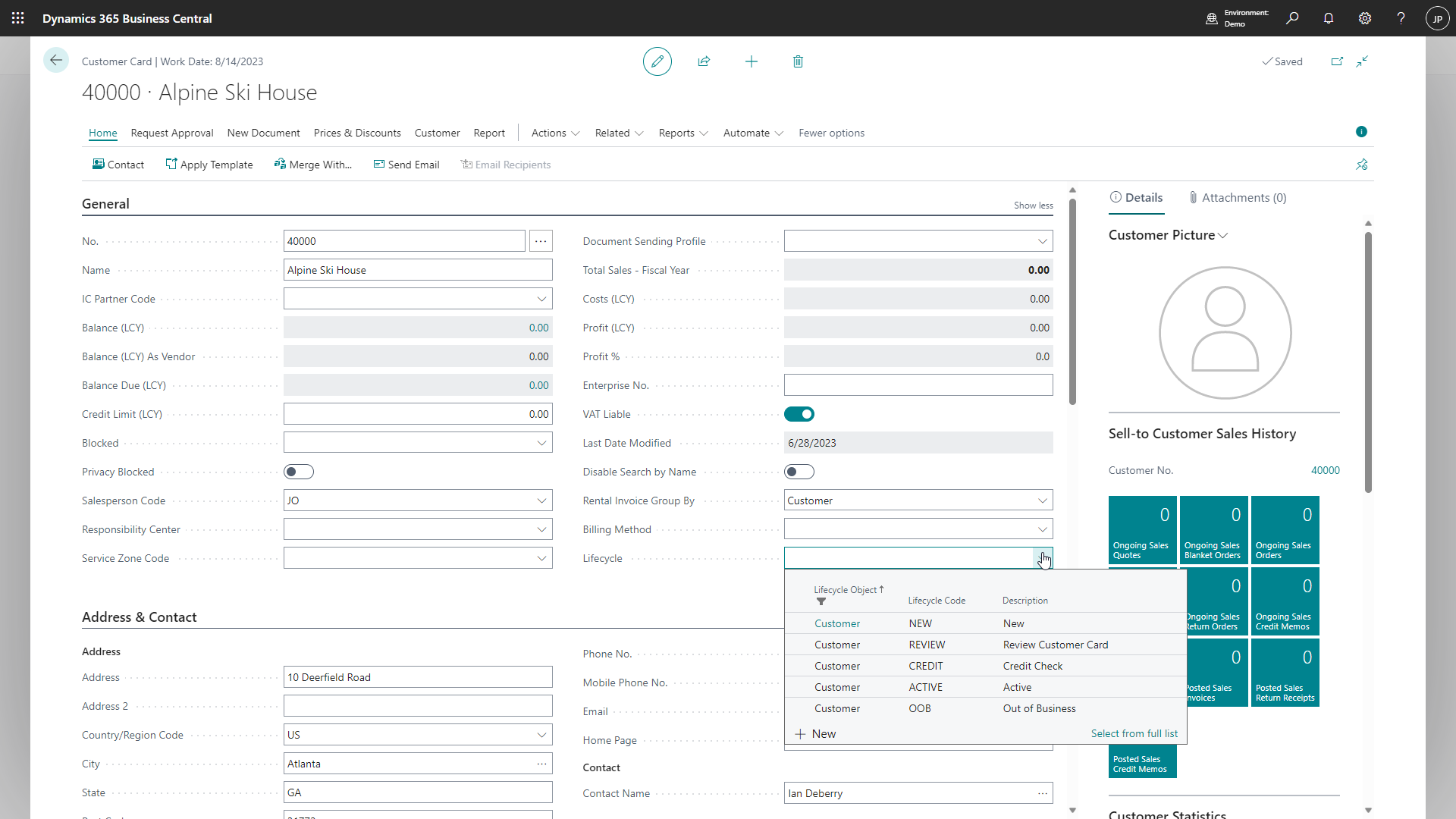Expand the Responsibility Center dropdown
Screen dimensions: 1456x819
pos(541,529)
